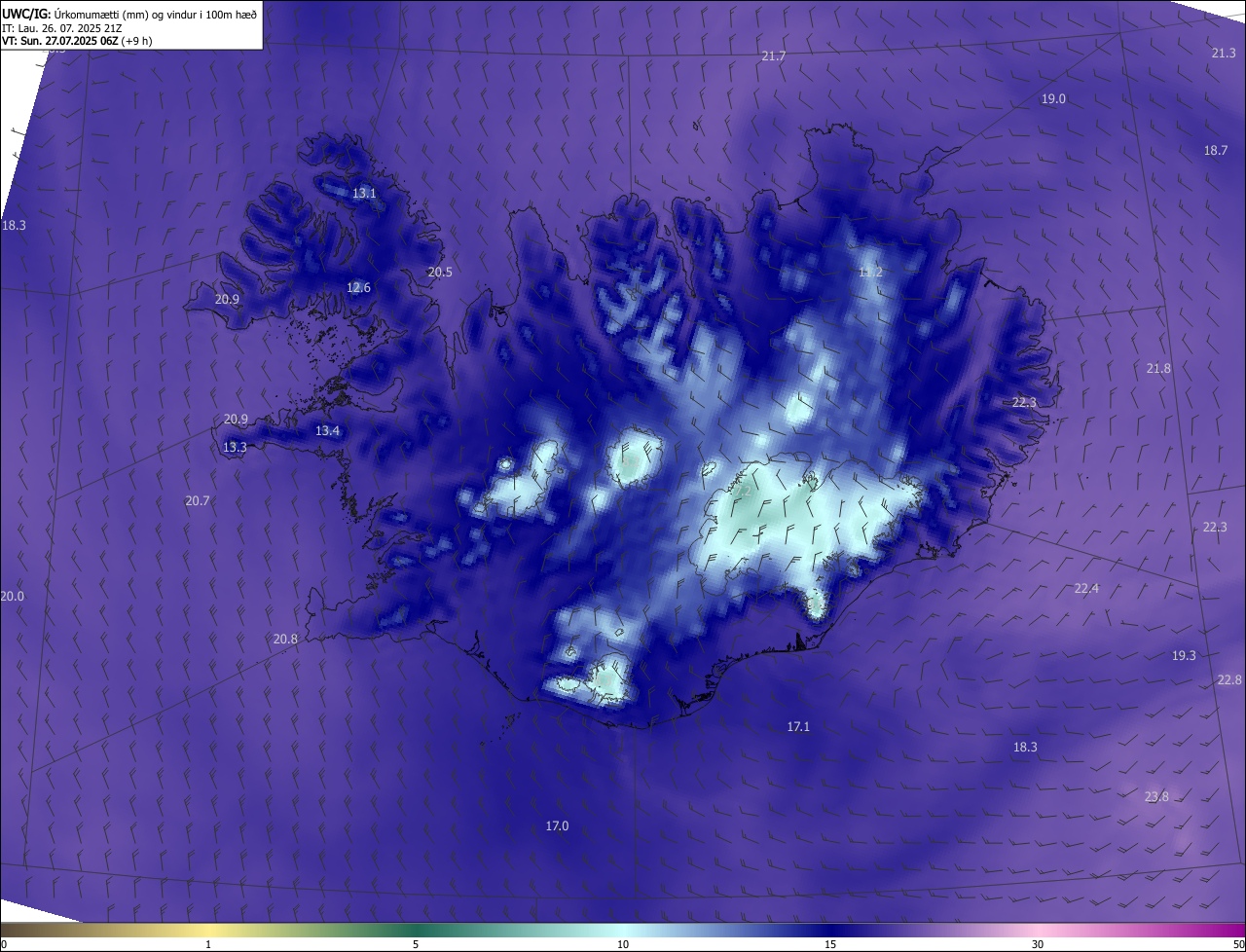The height and width of the screenshot is (952, 1246).
Task: Click the 20.8 value label
Action: pos(285,639)
